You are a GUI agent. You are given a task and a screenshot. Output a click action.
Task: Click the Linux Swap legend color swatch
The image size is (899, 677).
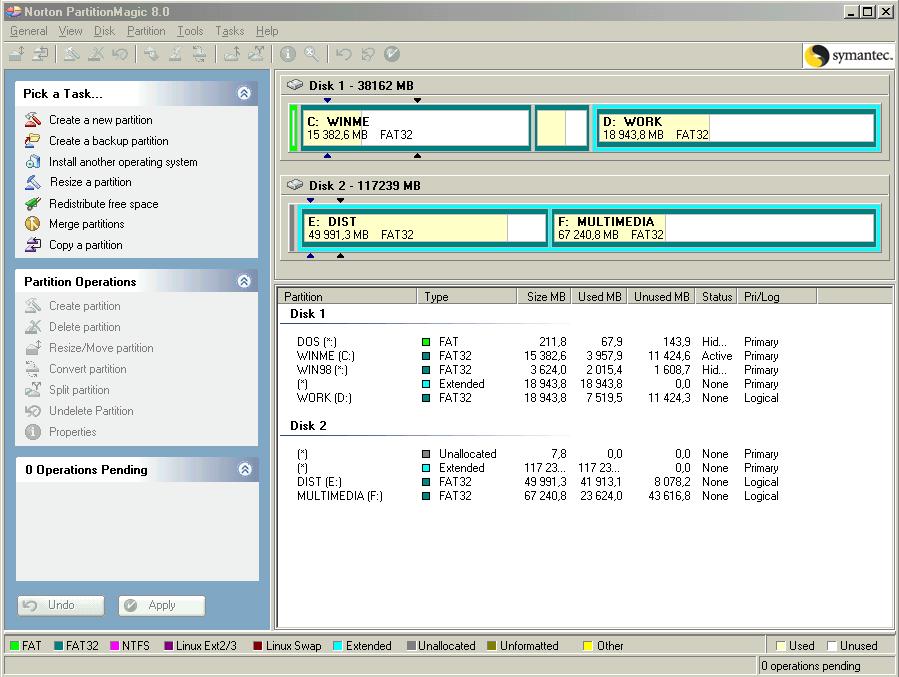(x=258, y=645)
